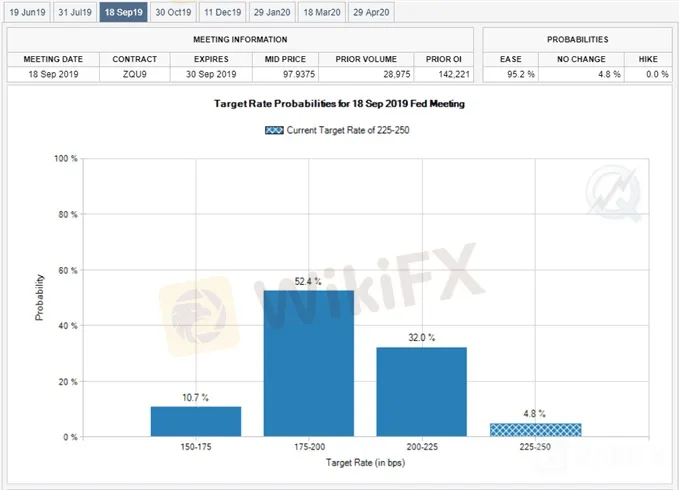Click the '100 %' y-axis tick label
This screenshot has height=490, width=679.
[x=66, y=158]
